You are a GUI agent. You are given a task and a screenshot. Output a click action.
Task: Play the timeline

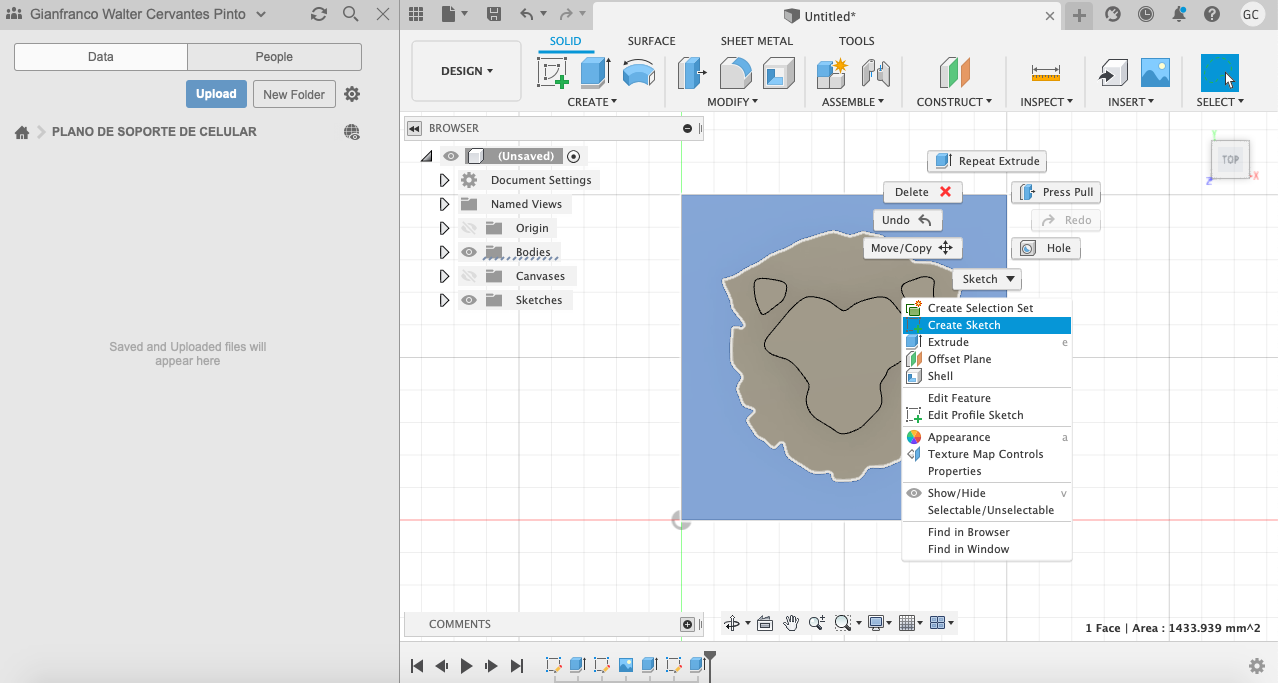467,666
